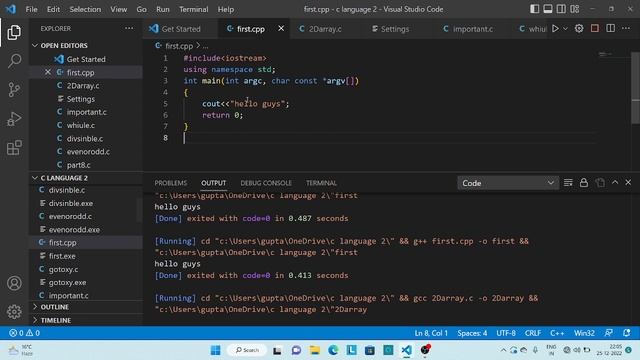Image resolution: width=640 pixels, height=360 pixels.
Task: Split the editor to the right
Action: (x=611, y=29)
